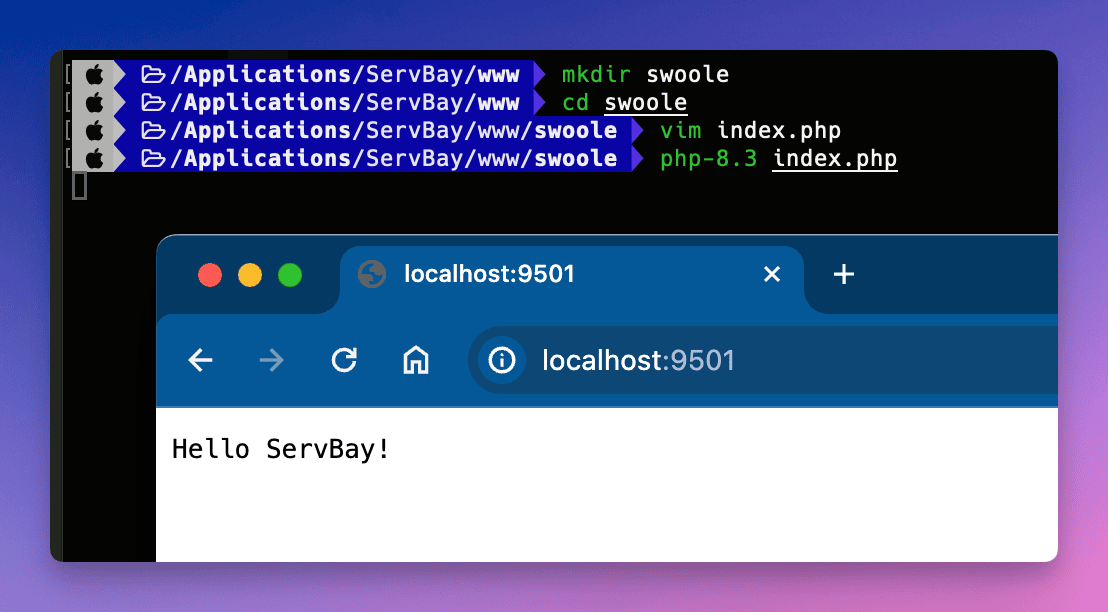Click the globe favicon in the tab
The image size is (1108, 612).
tap(372, 274)
